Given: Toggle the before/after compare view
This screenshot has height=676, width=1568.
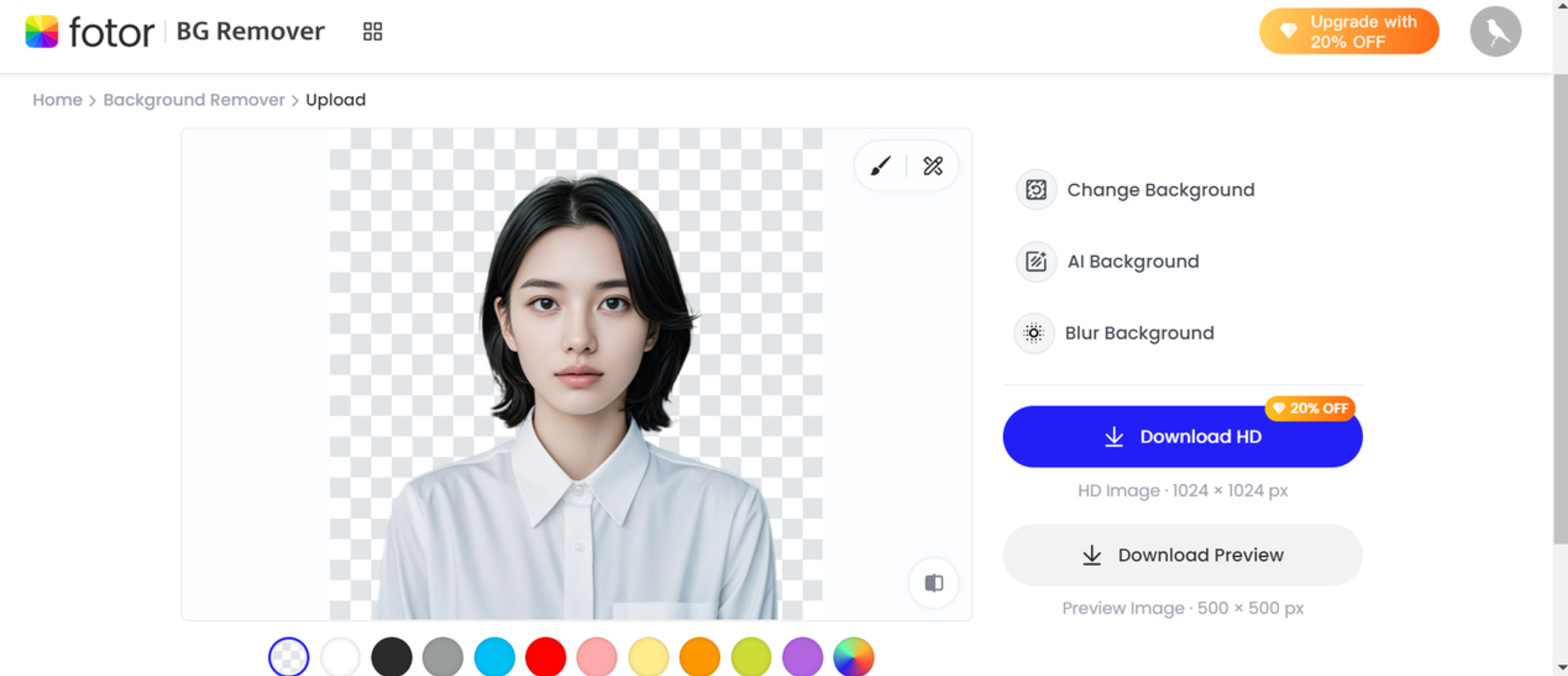Looking at the screenshot, I should [x=933, y=583].
